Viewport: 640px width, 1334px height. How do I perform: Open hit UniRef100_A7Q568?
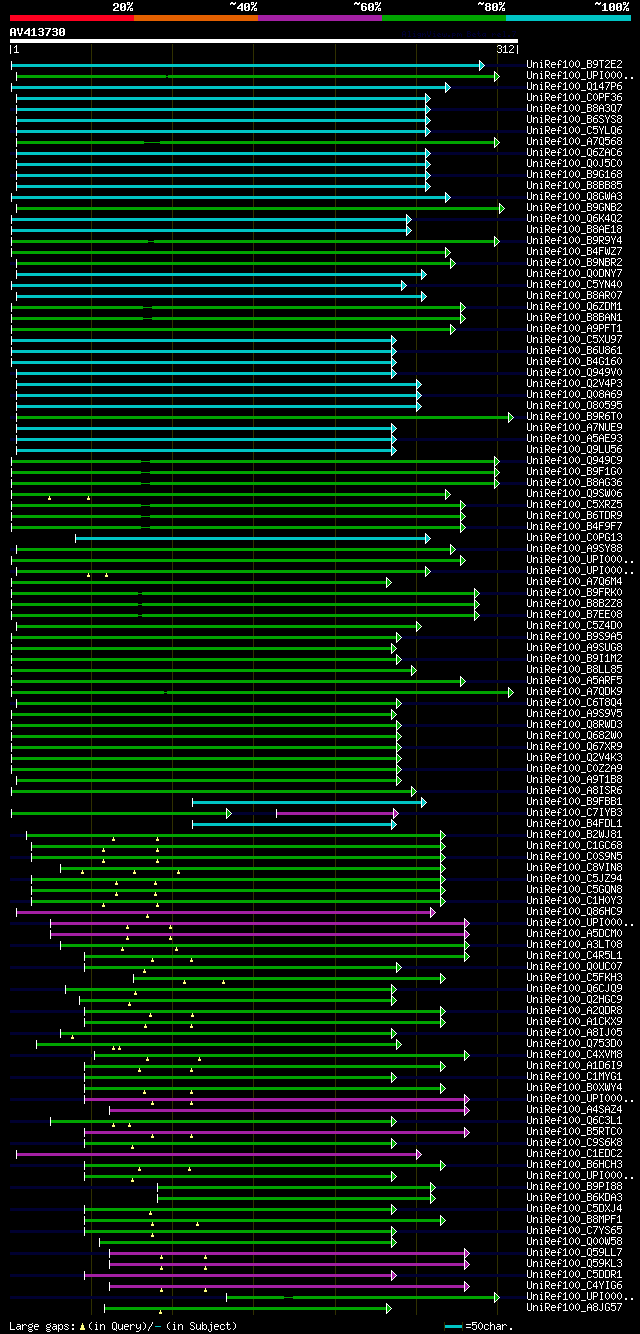tap(575, 142)
